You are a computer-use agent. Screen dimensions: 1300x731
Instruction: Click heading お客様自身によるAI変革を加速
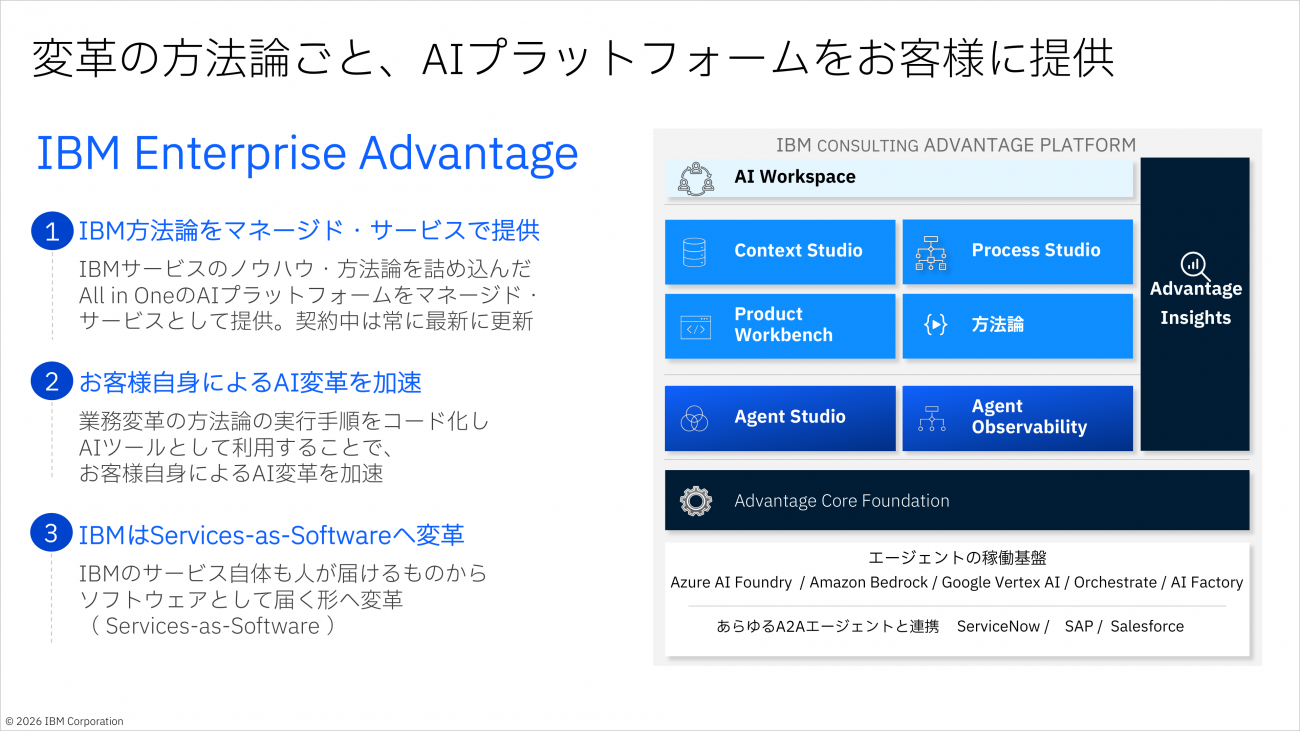click(x=250, y=382)
